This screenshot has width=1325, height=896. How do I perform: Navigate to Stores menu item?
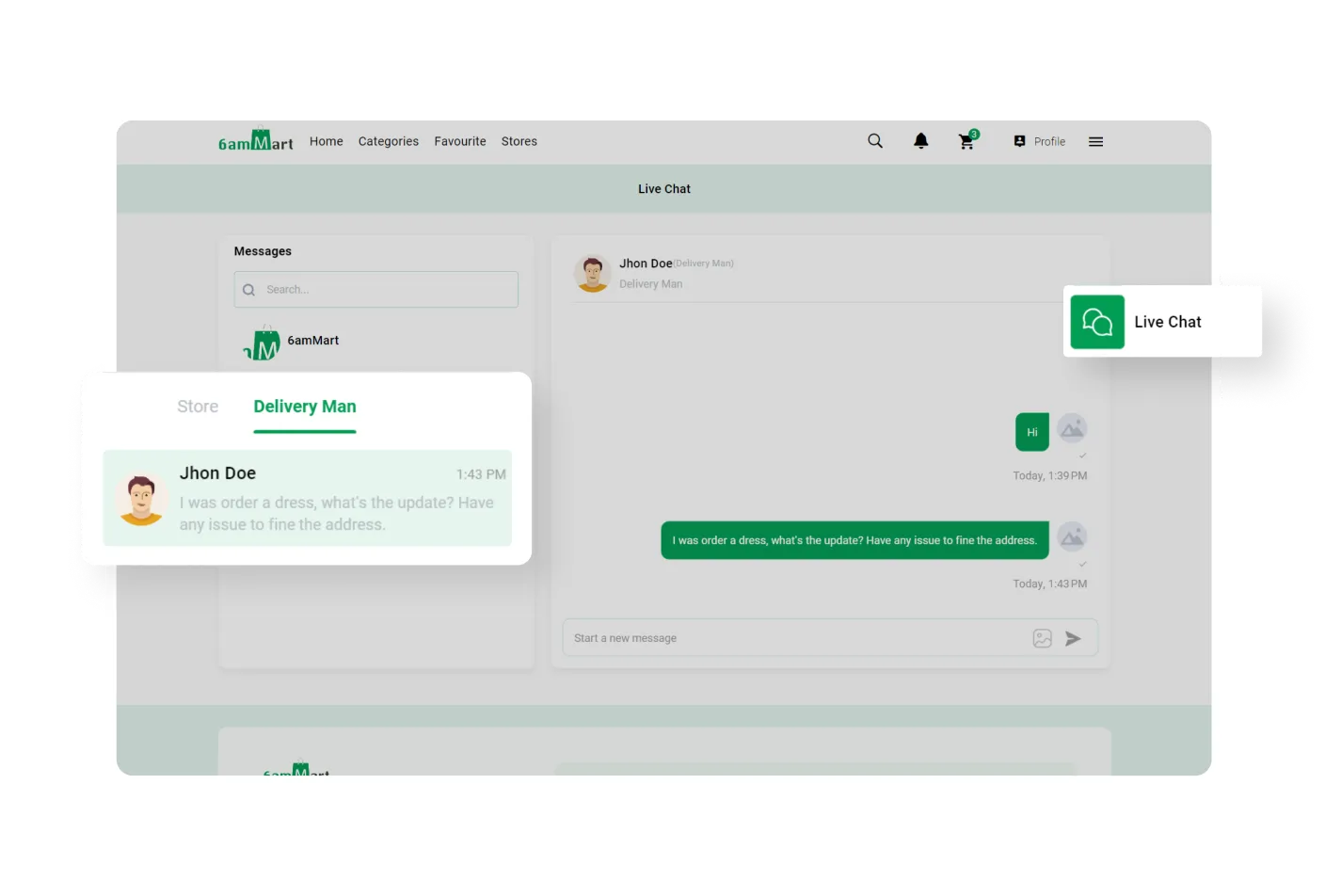click(x=519, y=141)
